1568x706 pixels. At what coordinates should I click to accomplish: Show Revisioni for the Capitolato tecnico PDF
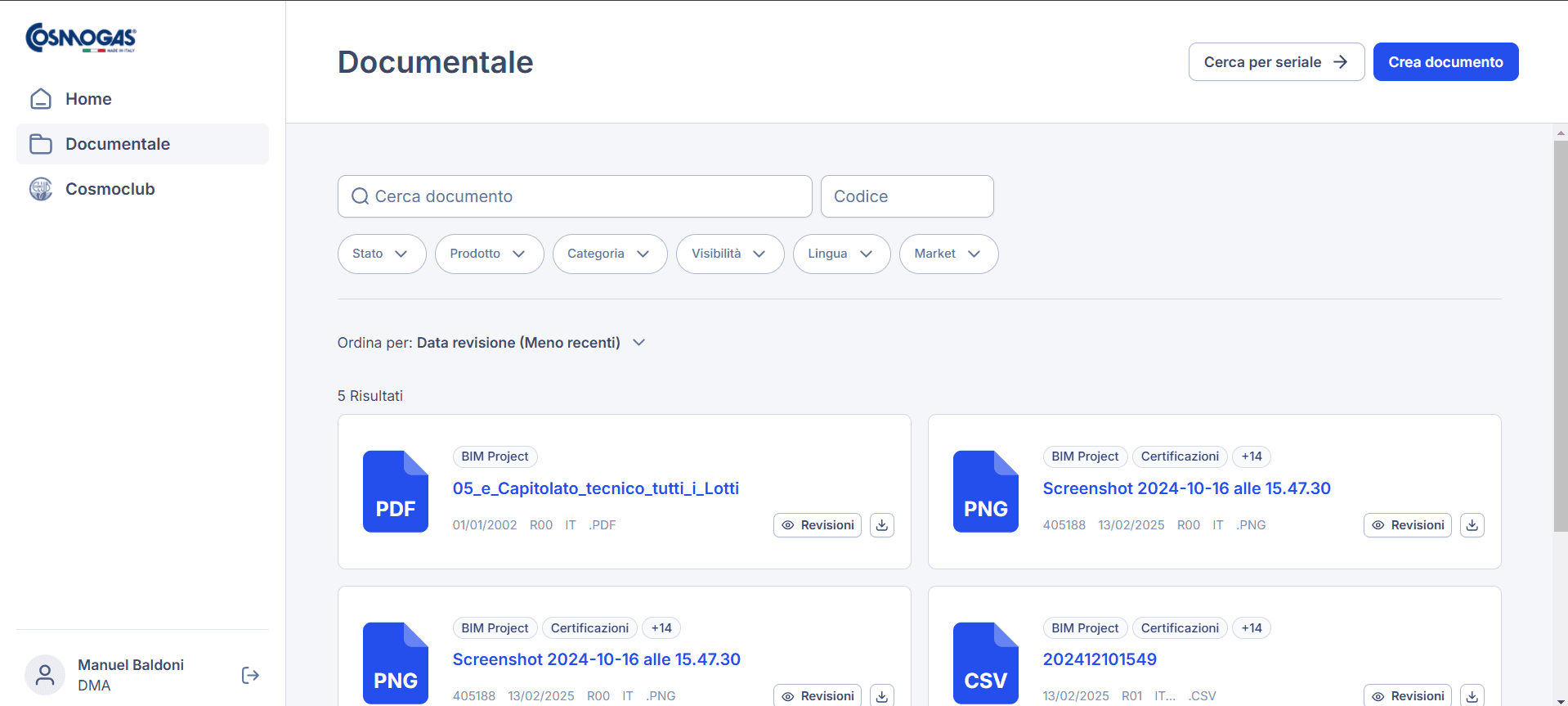click(817, 525)
